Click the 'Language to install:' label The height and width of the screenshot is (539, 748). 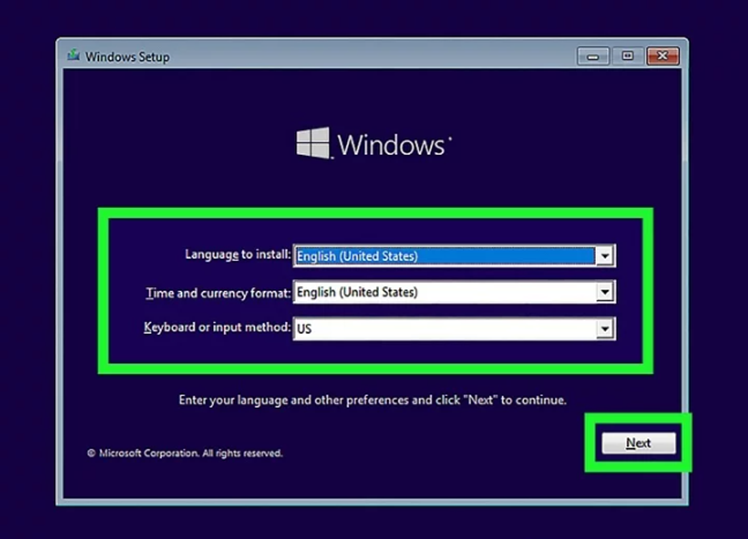coord(238,255)
